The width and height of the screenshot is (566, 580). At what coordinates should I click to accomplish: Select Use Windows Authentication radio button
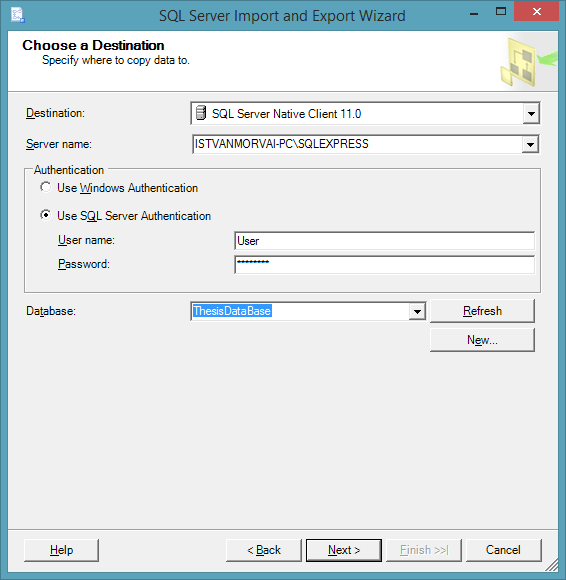(46, 187)
